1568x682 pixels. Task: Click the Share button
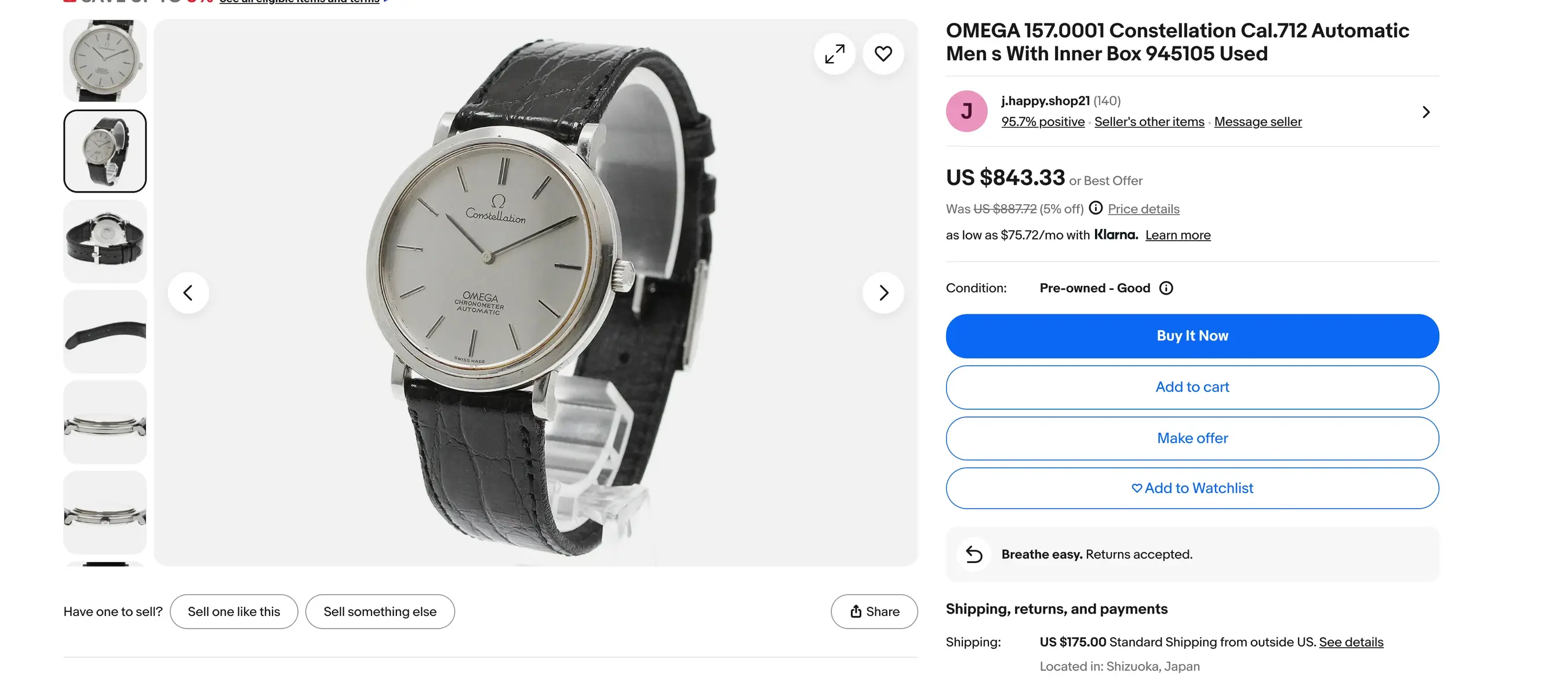click(874, 611)
